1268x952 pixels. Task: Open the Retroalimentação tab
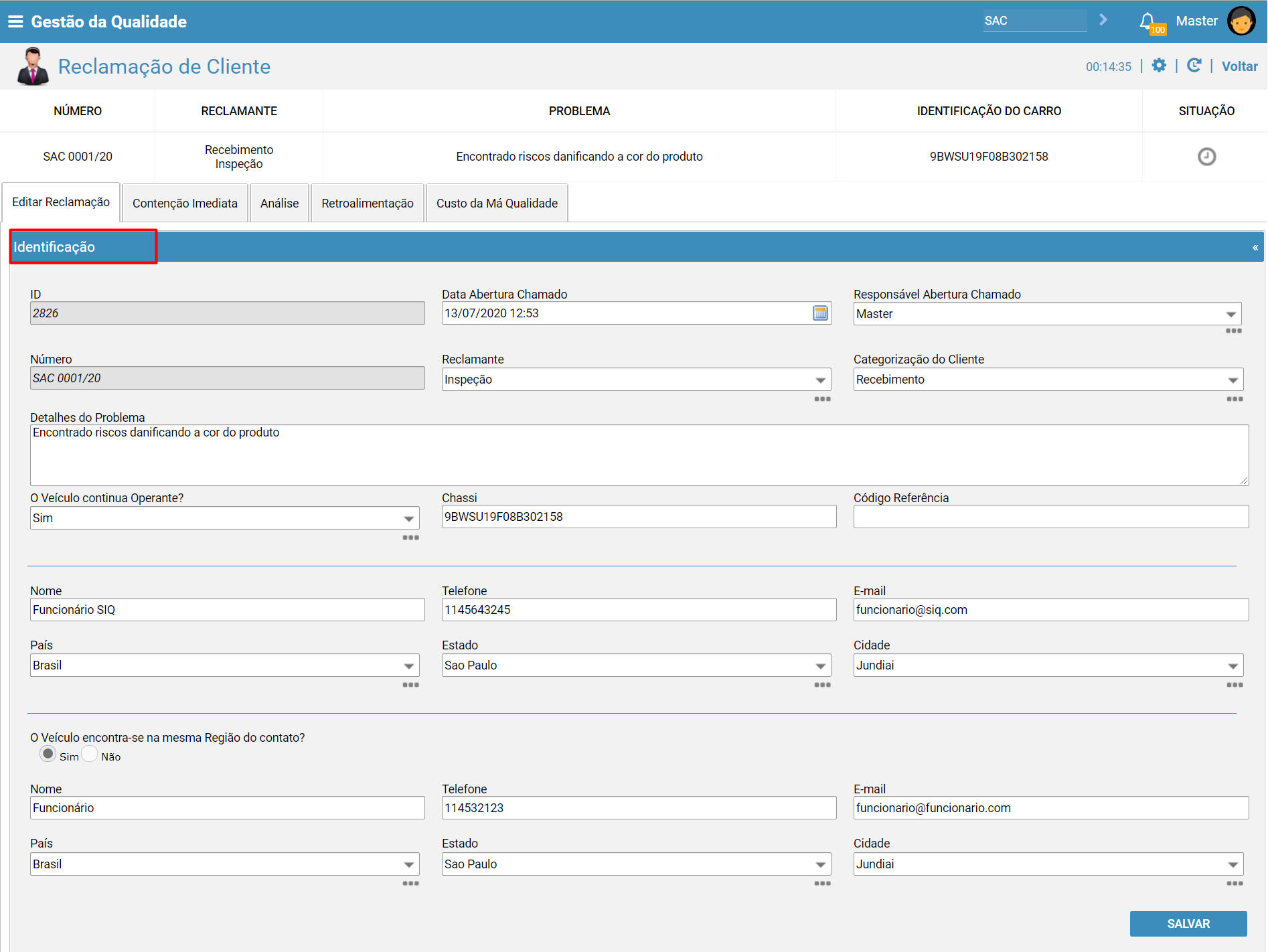pyautogui.click(x=368, y=204)
